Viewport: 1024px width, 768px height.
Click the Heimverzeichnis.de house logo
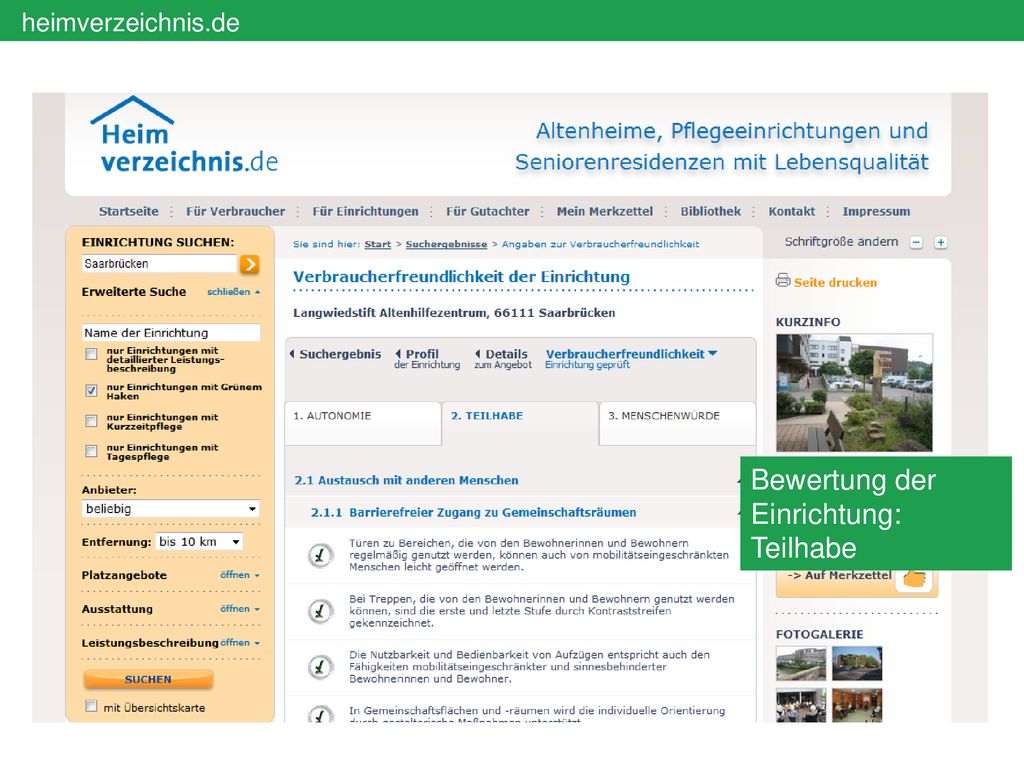point(184,135)
